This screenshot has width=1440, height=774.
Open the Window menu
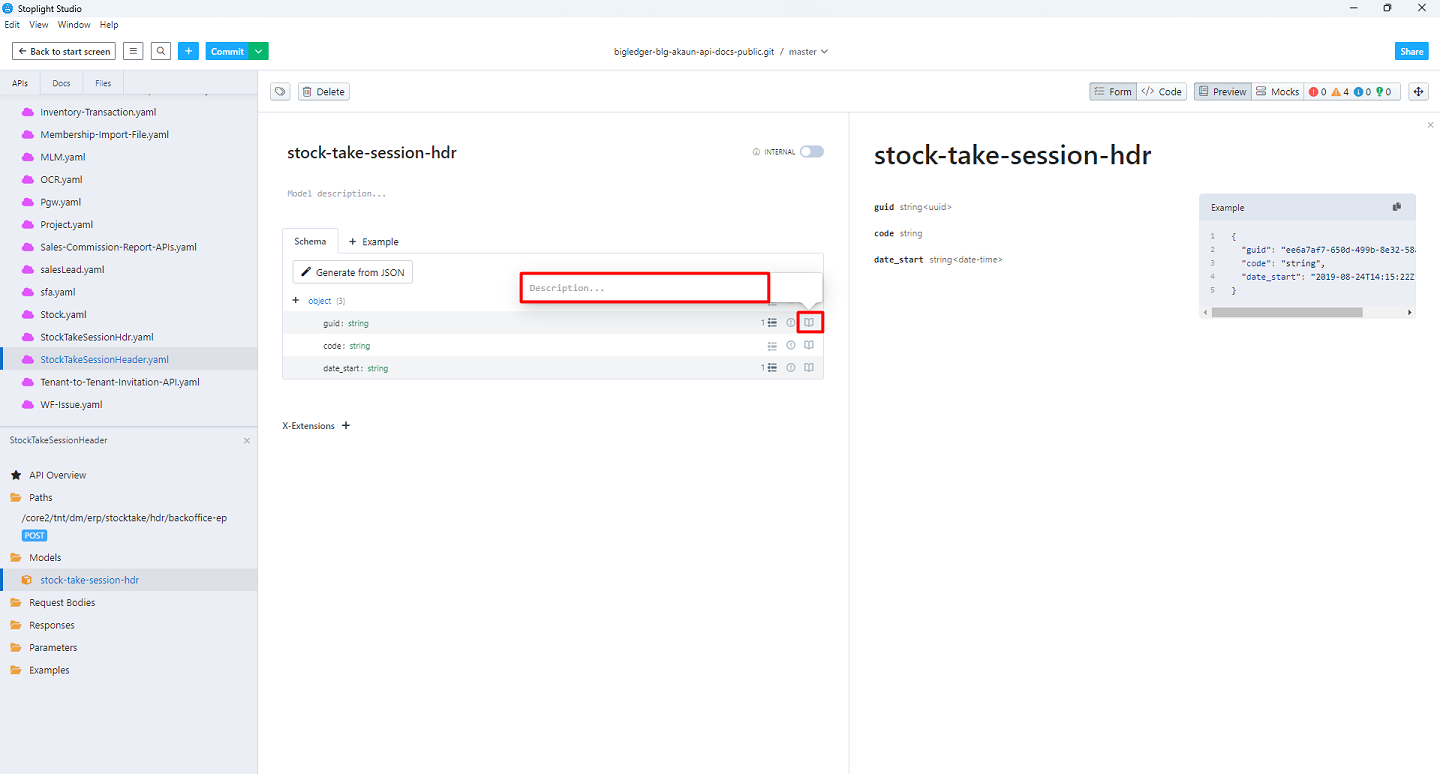point(74,25)
